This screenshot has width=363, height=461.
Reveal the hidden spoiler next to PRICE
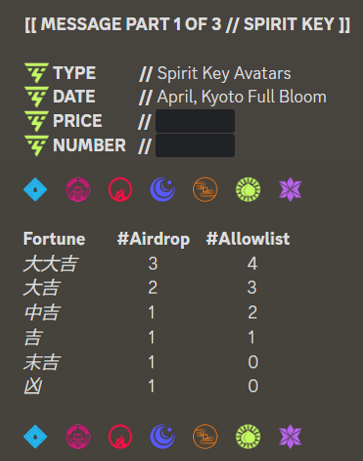(195, 121)
